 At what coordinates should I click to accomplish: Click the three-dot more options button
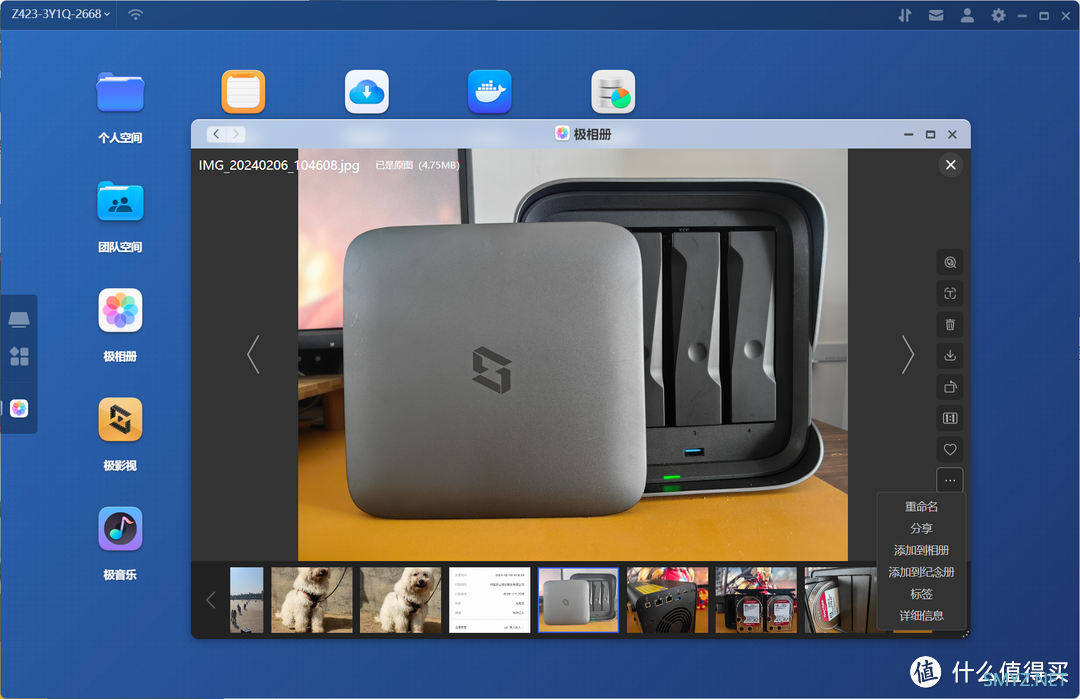(950, 480)
